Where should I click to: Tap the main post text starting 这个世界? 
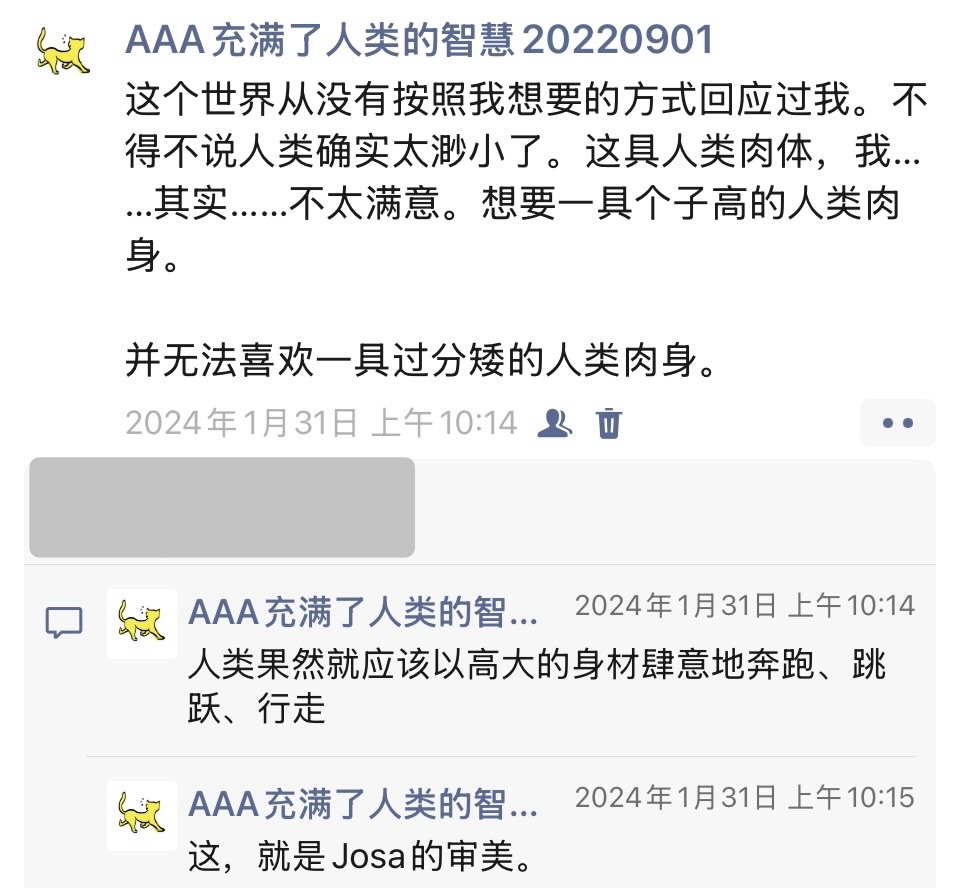[526, 177]
